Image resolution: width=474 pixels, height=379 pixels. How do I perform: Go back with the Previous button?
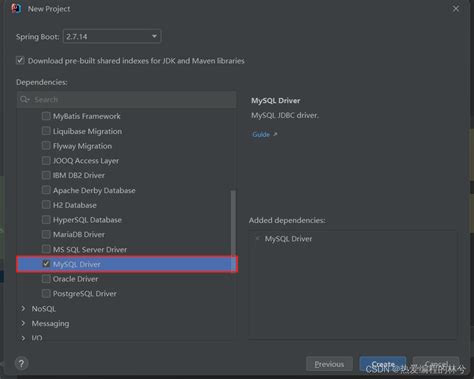(329, 364)
